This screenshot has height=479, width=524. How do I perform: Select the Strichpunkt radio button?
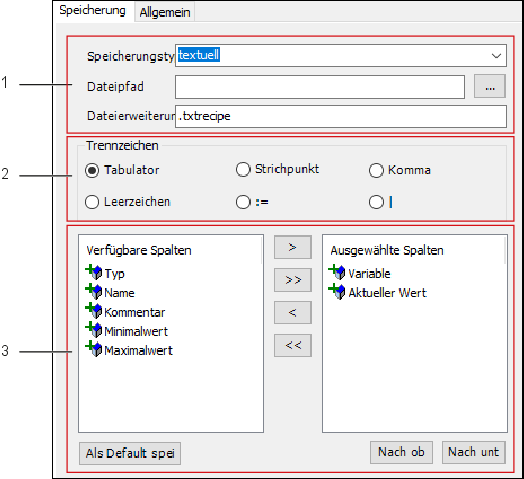tap(243, 169)
